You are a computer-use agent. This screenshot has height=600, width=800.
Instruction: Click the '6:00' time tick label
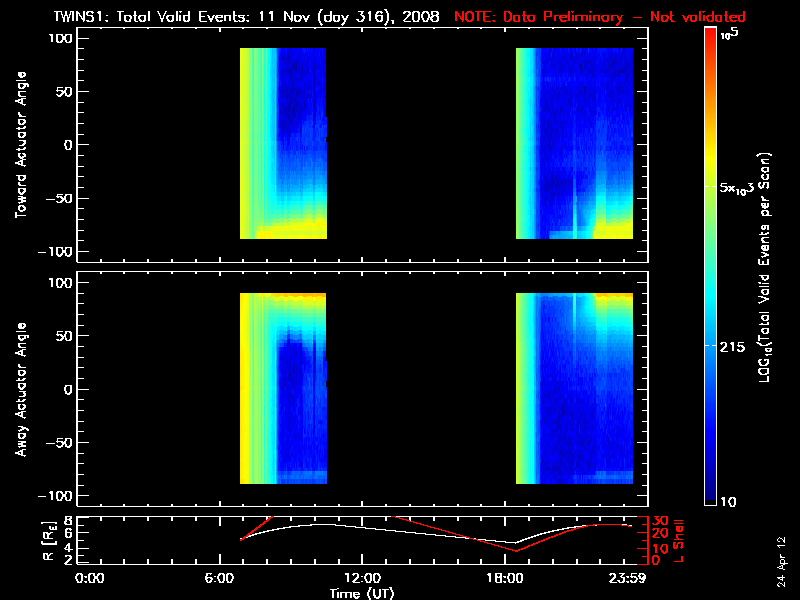pyautogui.click(x=219, y=579)
